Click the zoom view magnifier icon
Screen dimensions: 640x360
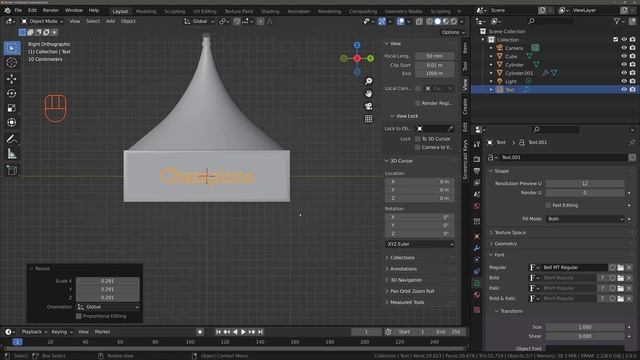click(369, 81)
